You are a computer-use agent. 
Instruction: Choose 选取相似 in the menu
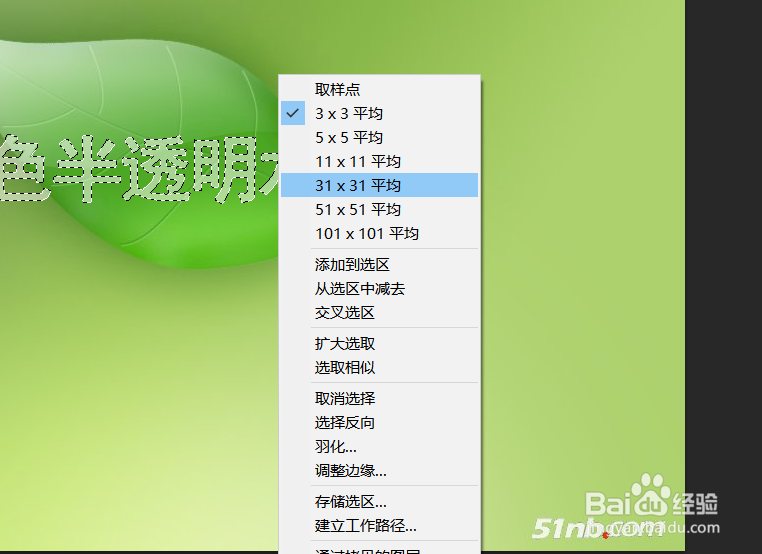(380, 367)
